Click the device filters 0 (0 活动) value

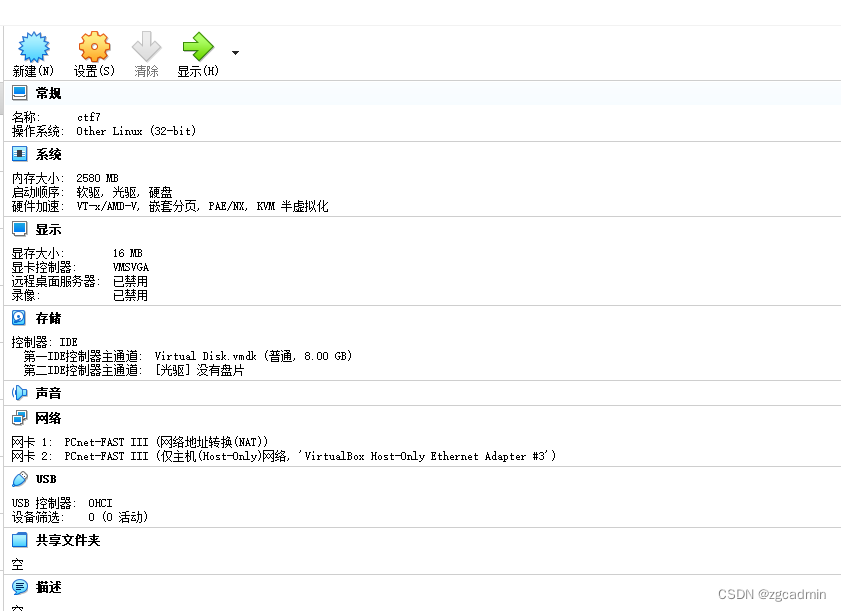click(x=118, y=517)
